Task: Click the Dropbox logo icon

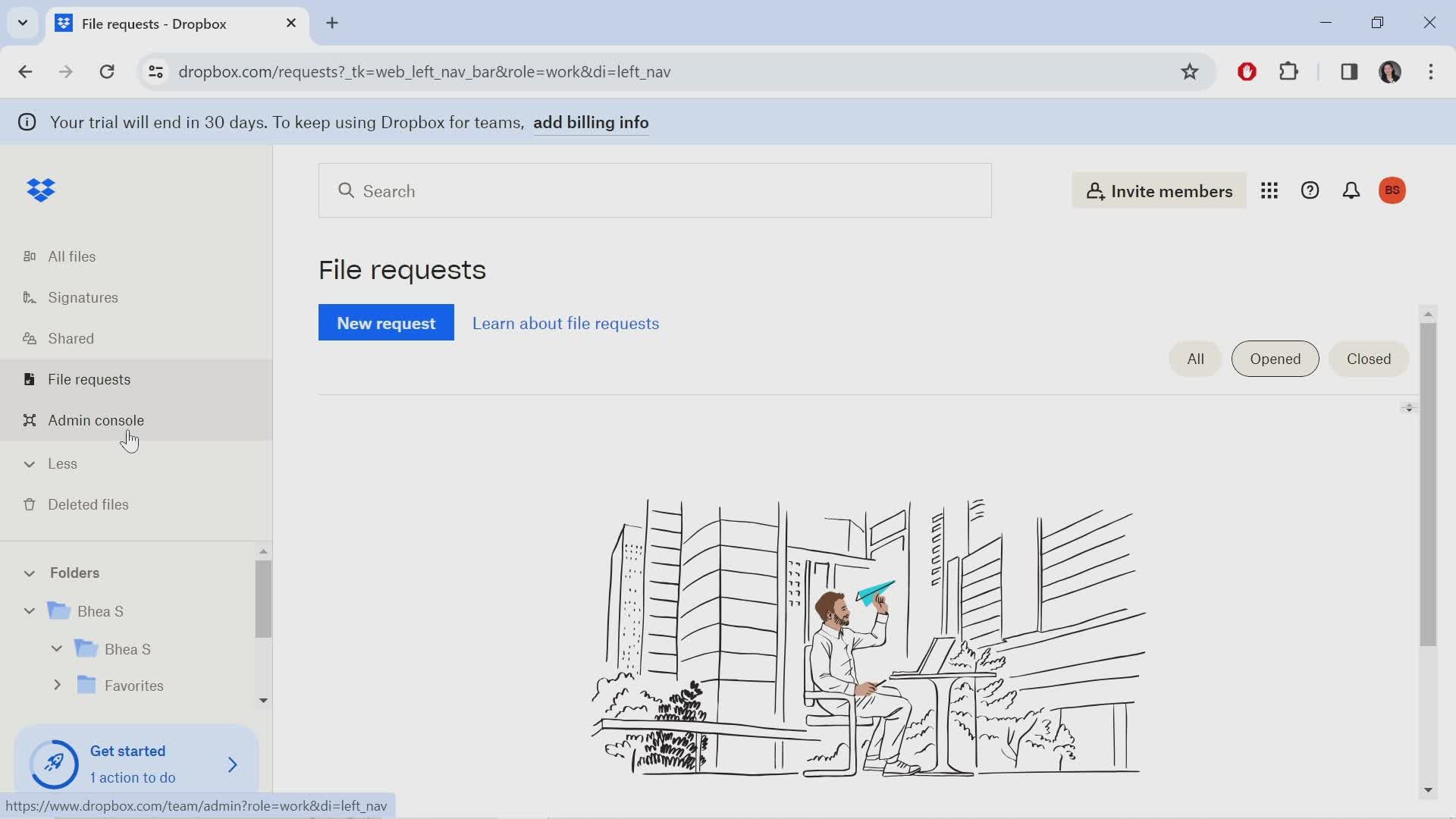Action: pos(42,191)
